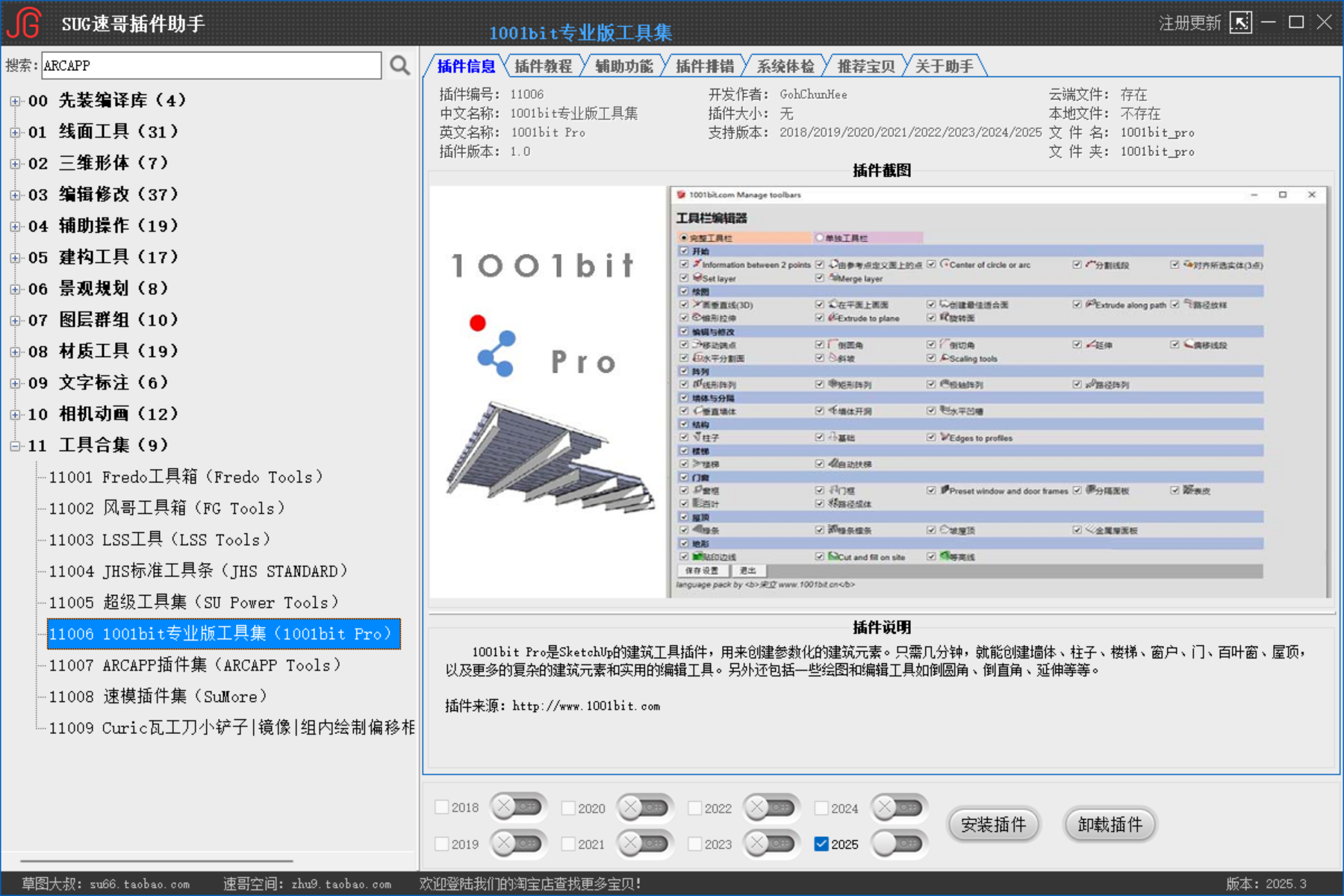
Task: Expand the 10 相机动画 category
Action: pos(15,415)
